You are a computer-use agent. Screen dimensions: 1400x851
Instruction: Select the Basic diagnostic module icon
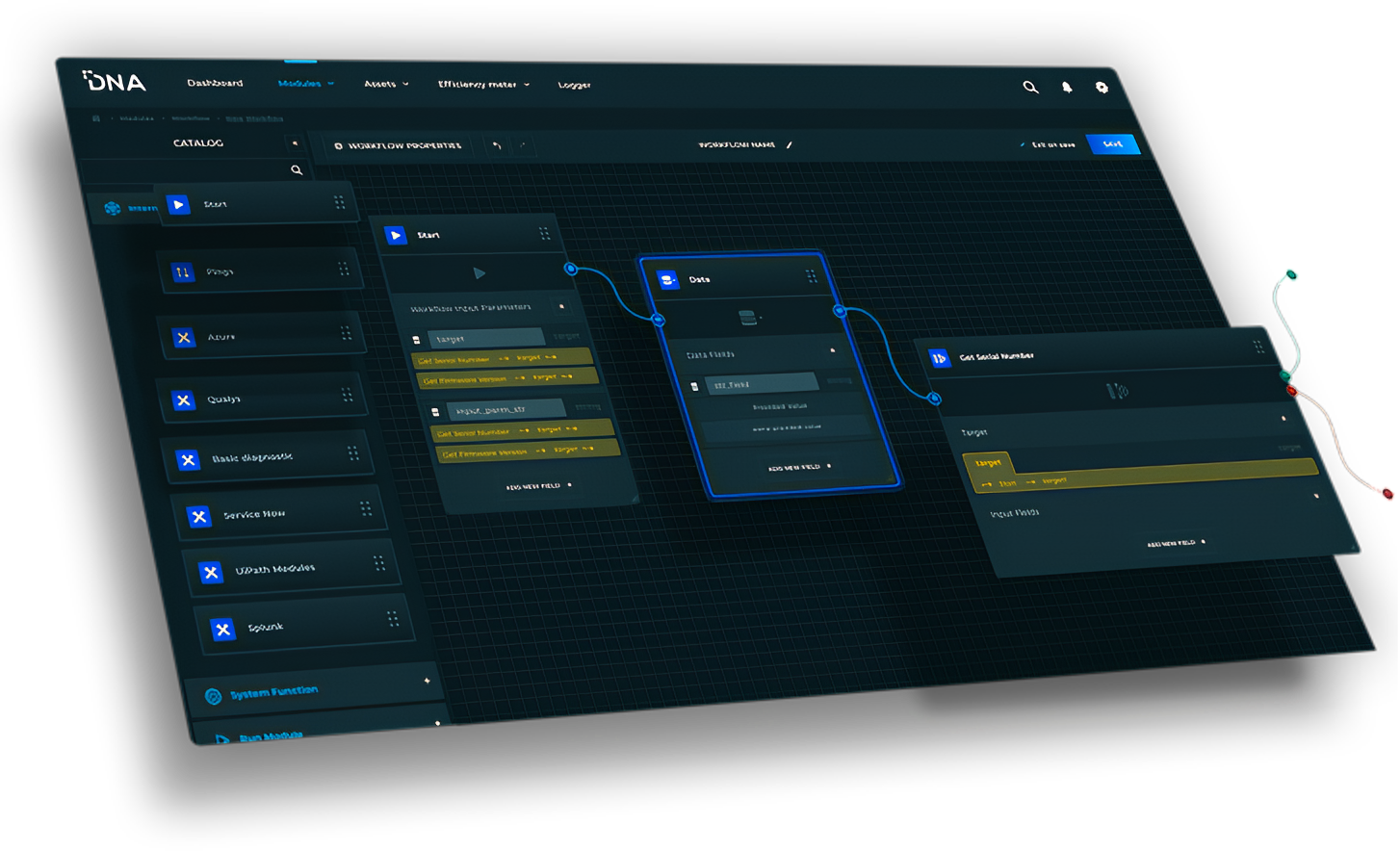188,460
